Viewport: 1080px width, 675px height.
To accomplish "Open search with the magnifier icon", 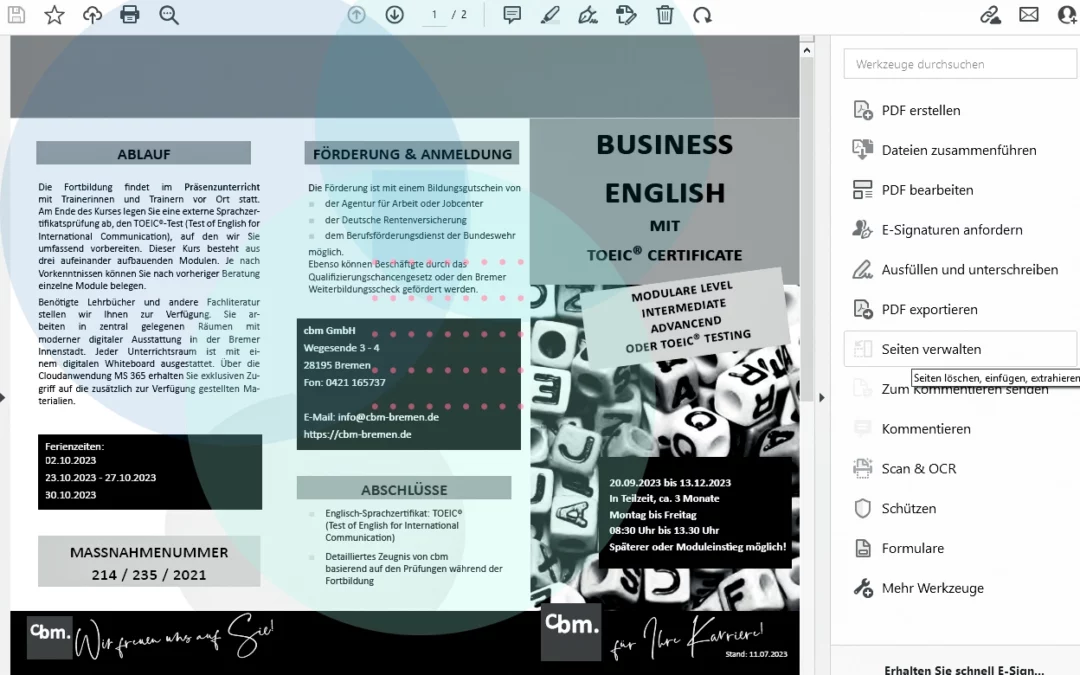I will click(169, 15).
